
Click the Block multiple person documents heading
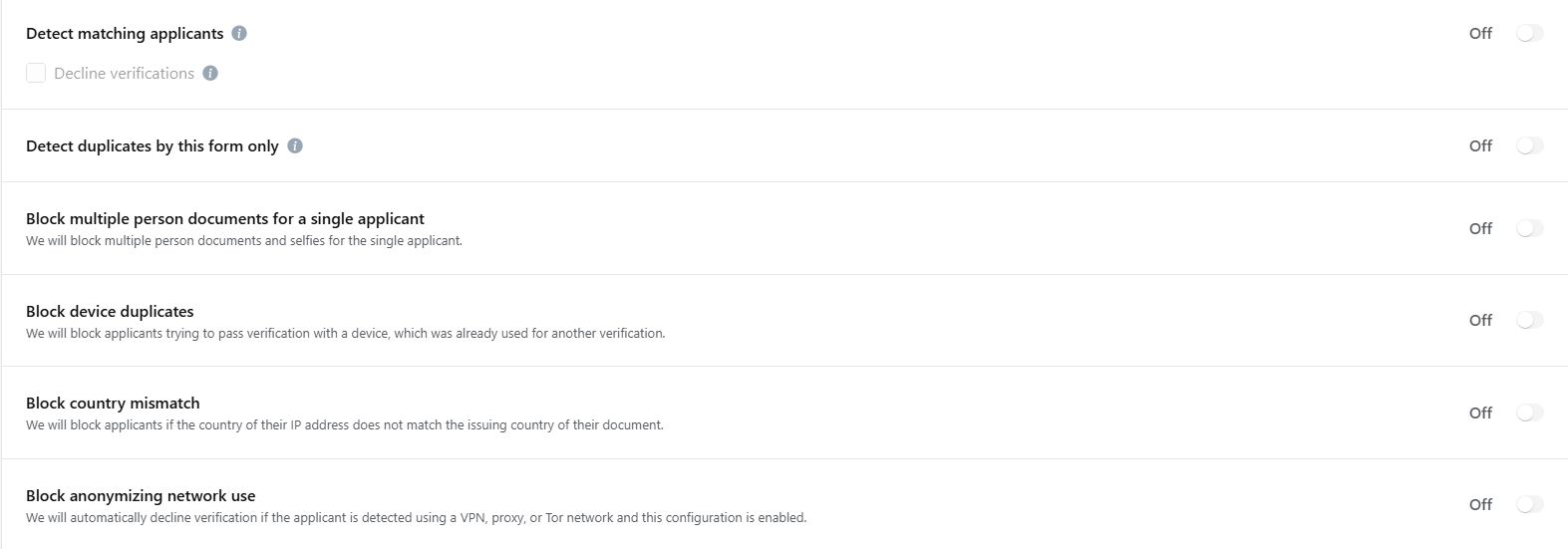coord(225,218)
